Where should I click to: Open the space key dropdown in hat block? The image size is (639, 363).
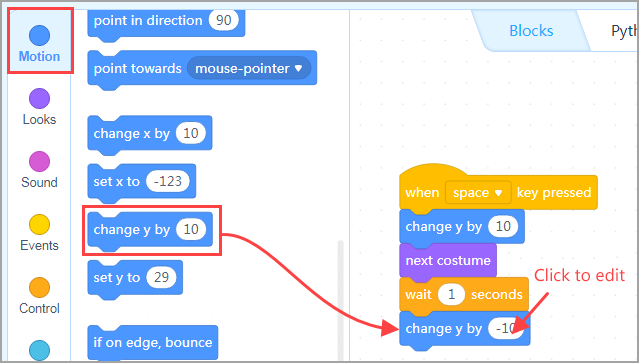[x=478, y=192]
